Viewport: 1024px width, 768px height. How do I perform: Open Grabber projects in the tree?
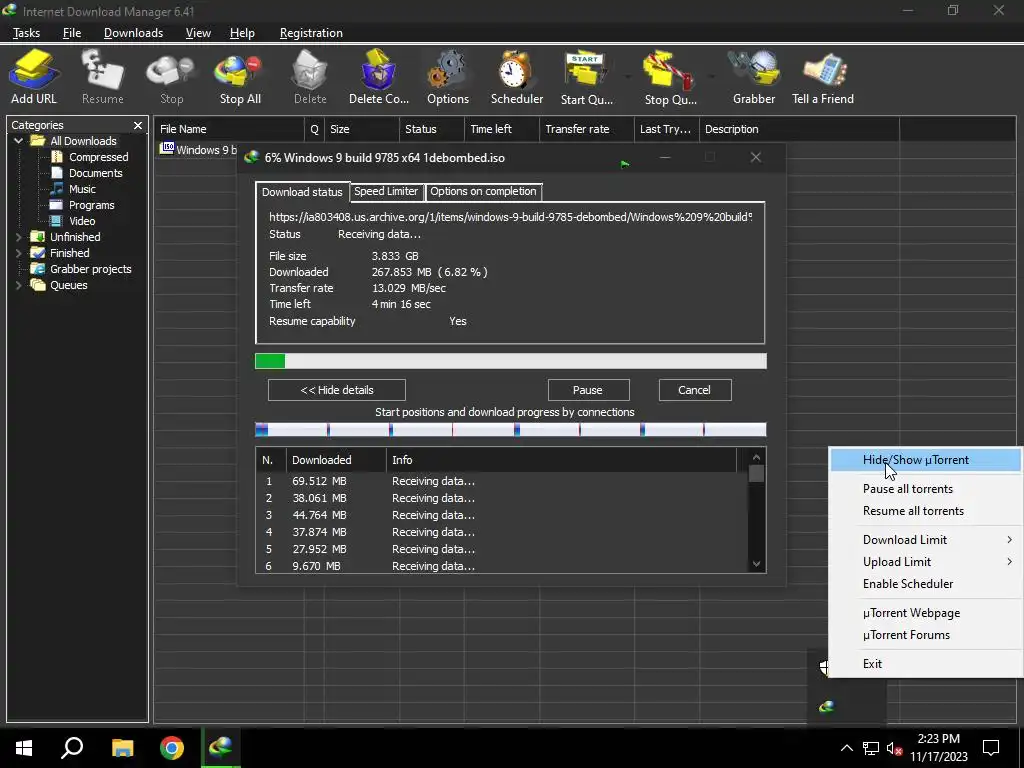tap(91, 269)
